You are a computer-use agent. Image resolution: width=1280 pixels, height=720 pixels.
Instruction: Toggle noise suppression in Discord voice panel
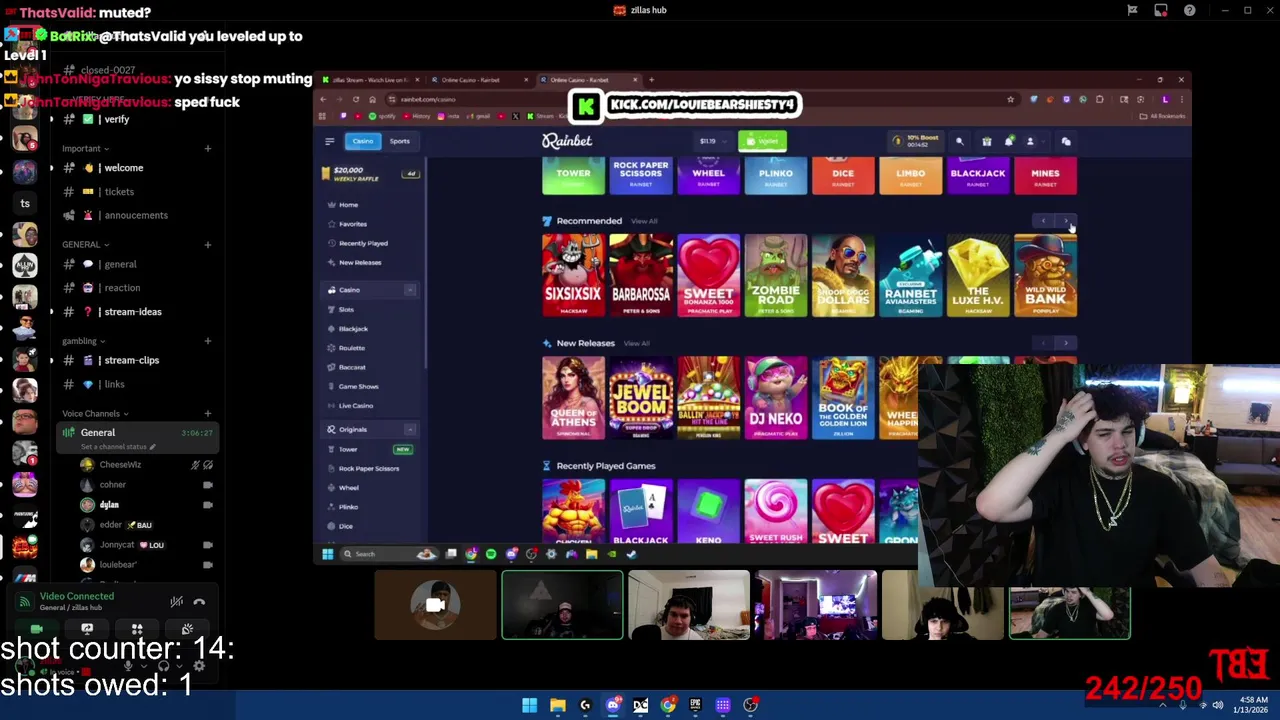click(176, 602)
